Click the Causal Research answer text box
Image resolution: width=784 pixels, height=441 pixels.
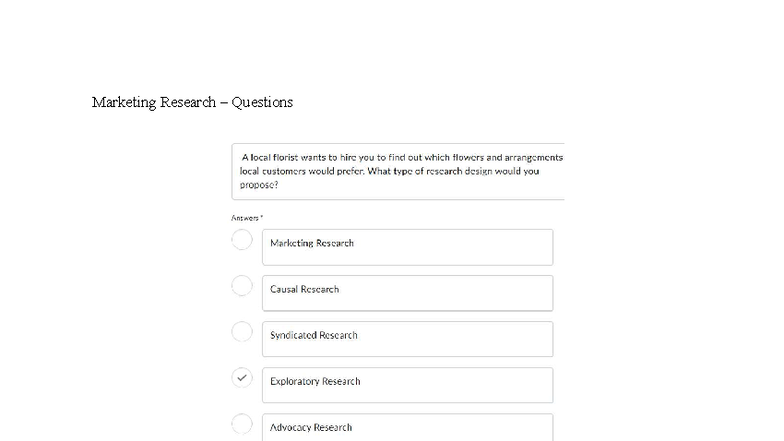point(407,293)
